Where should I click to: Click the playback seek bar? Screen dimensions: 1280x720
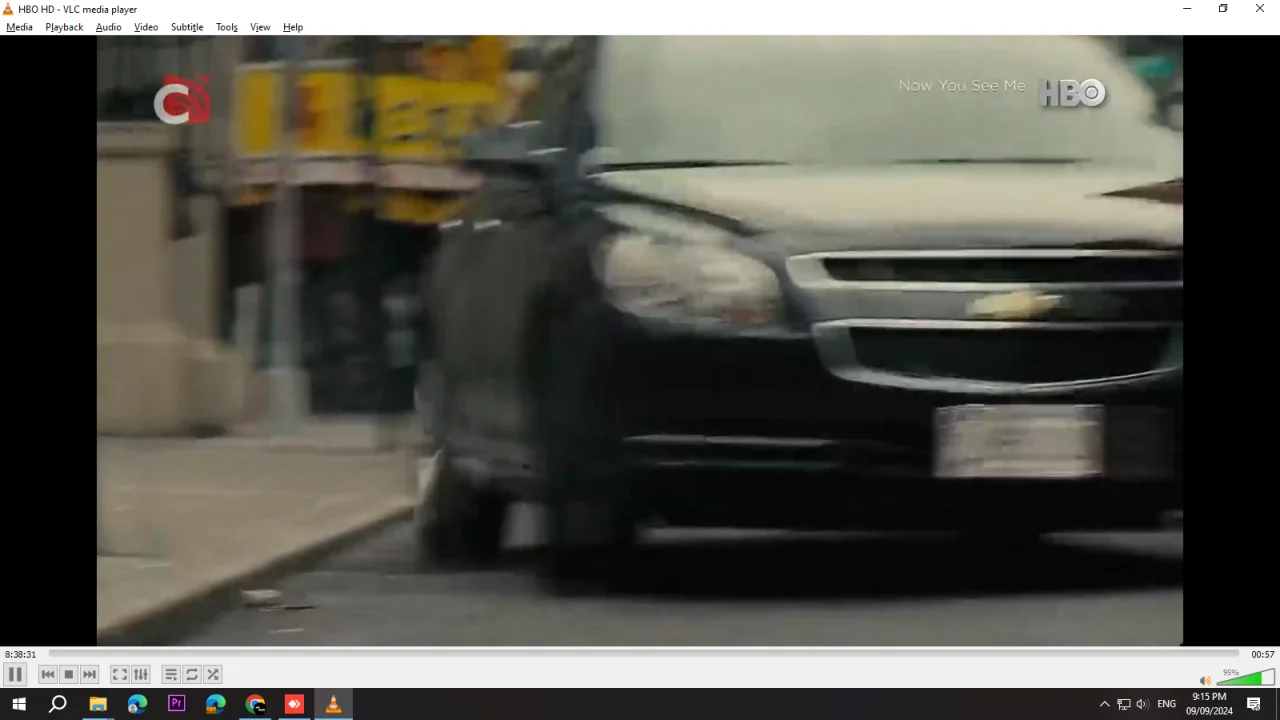pyautogui.click(x=643, y=654)
